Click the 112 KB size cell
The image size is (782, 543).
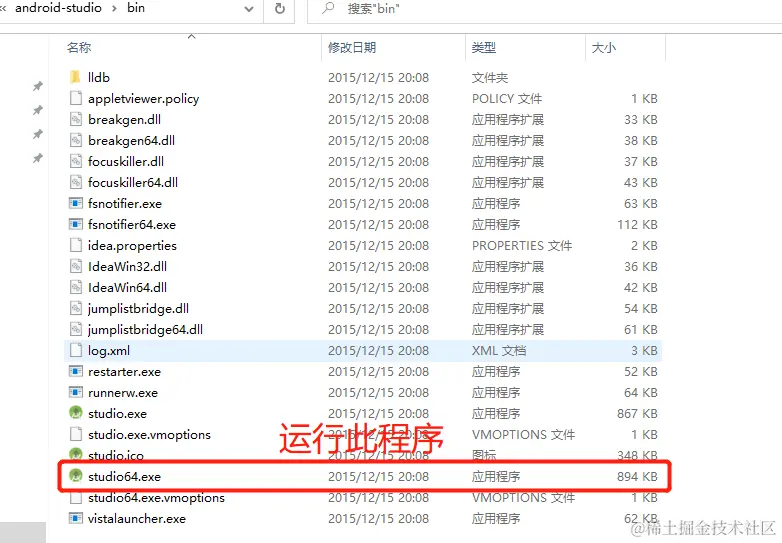tap(637, 225)
